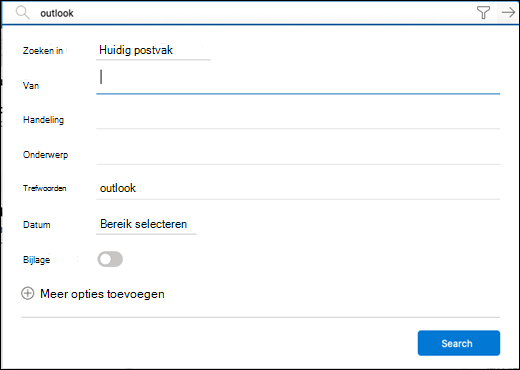This screenshot has height=370, width=520.
Task: Click the Zoeken in label
Action: tap(43, 51)
